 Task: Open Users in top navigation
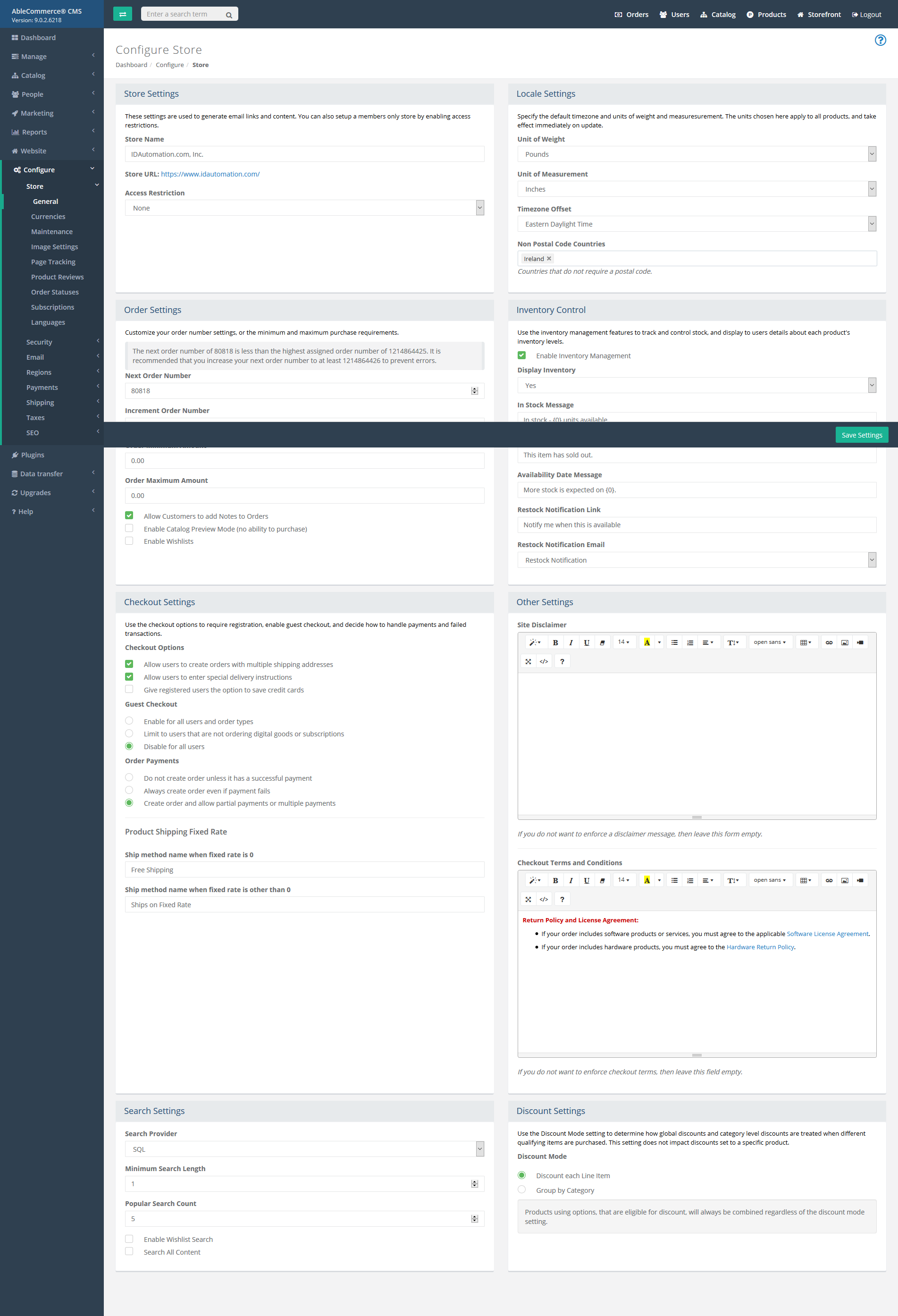[x=674, y=15]
